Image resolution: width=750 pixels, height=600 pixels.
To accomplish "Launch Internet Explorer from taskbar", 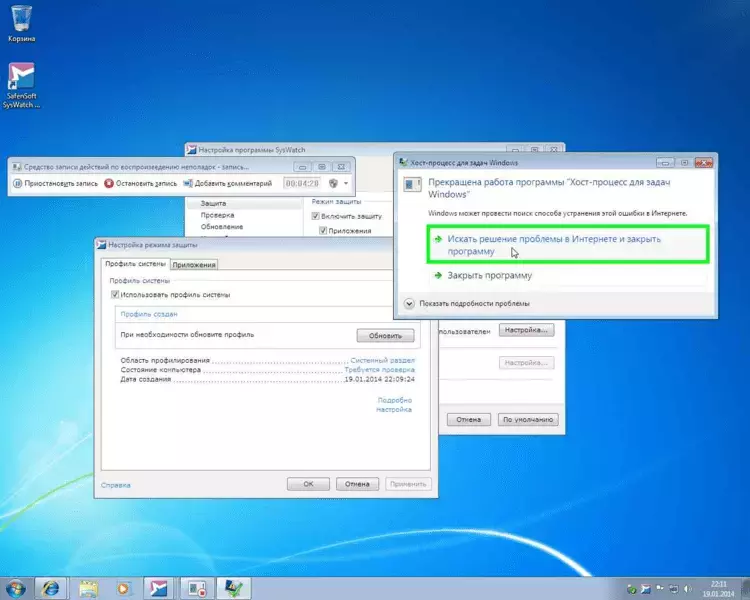I will click(x=51, y=589).
